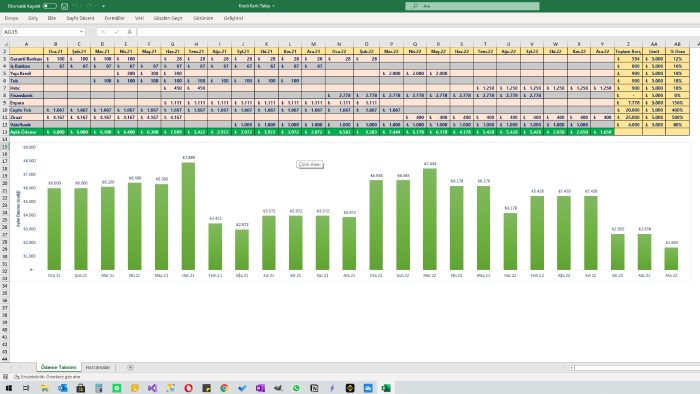
Task: Click inside the formula bar
Action: pos(418,32)
